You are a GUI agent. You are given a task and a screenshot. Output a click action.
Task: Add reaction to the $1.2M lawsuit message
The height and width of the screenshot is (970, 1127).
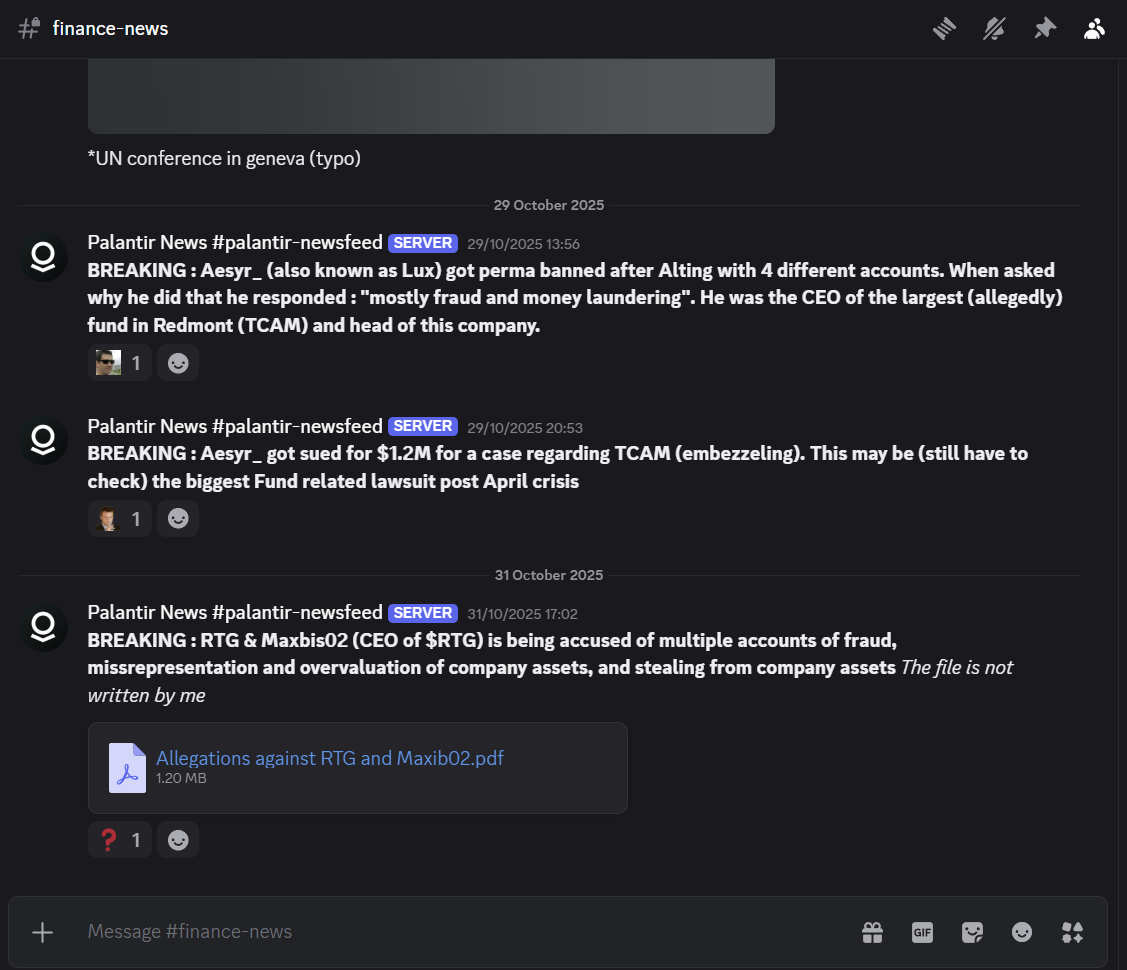point(178,519)
